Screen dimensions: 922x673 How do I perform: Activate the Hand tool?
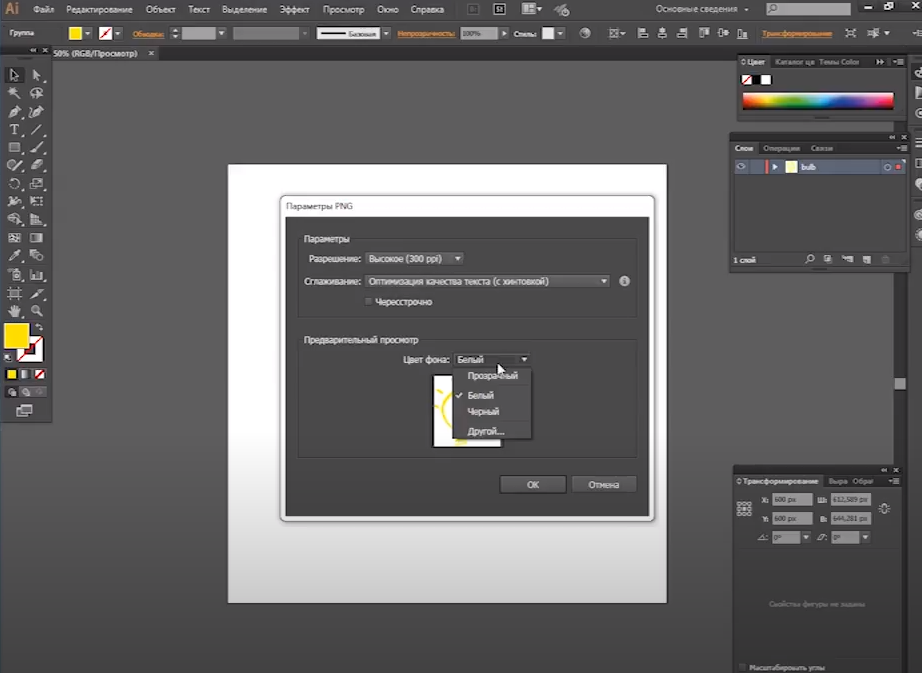coord(14,311)
